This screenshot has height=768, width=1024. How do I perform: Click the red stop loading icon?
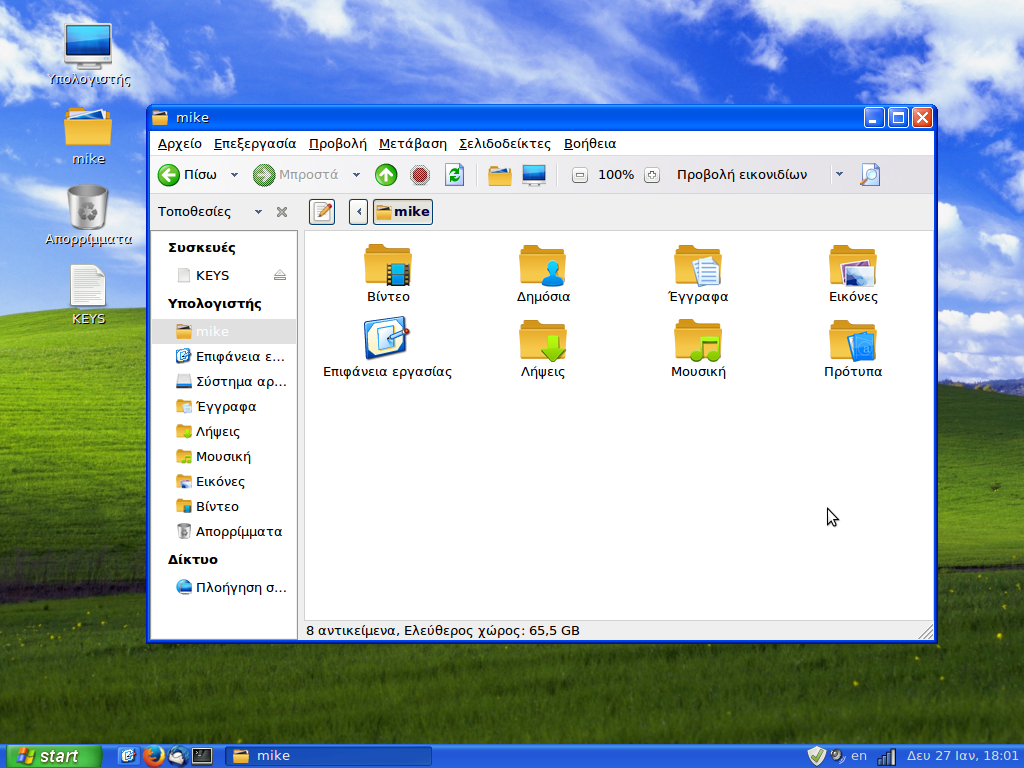pos(420,175)
